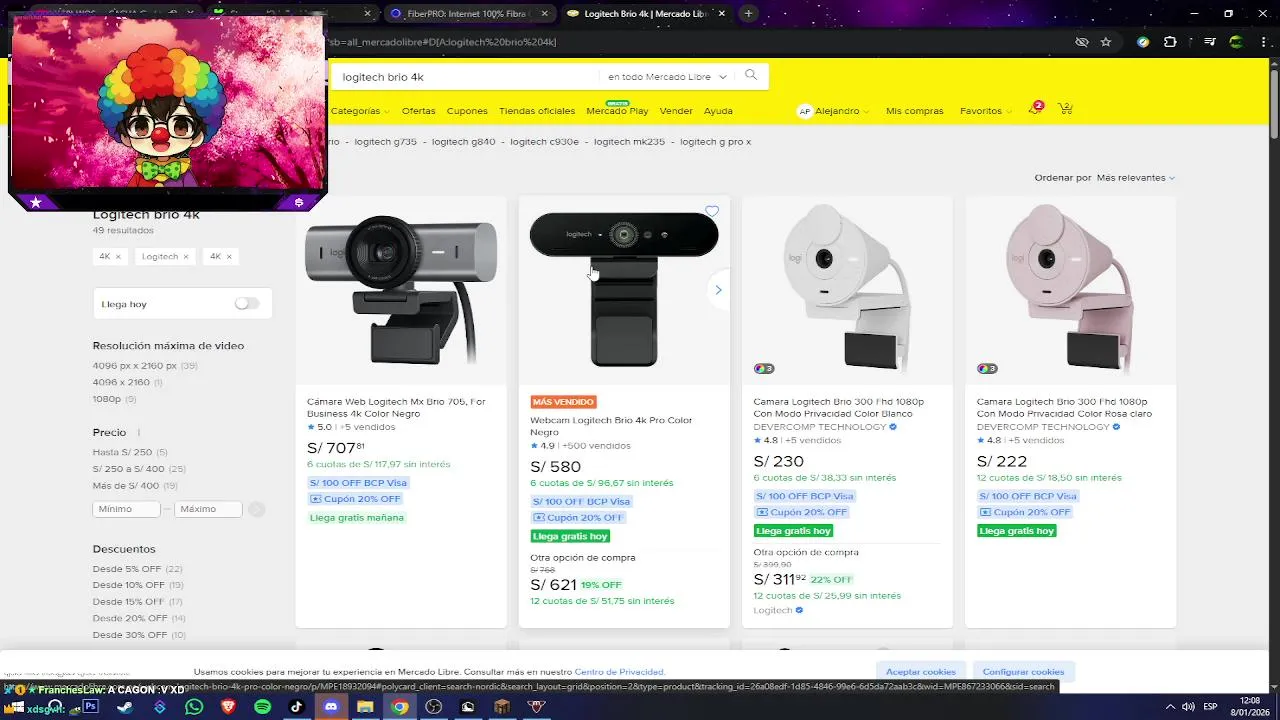Image resolution: width=1280 pixels, height=720 pixels.
Task: Open WhatsApp from the taskbar
Action: pos(194,706)
